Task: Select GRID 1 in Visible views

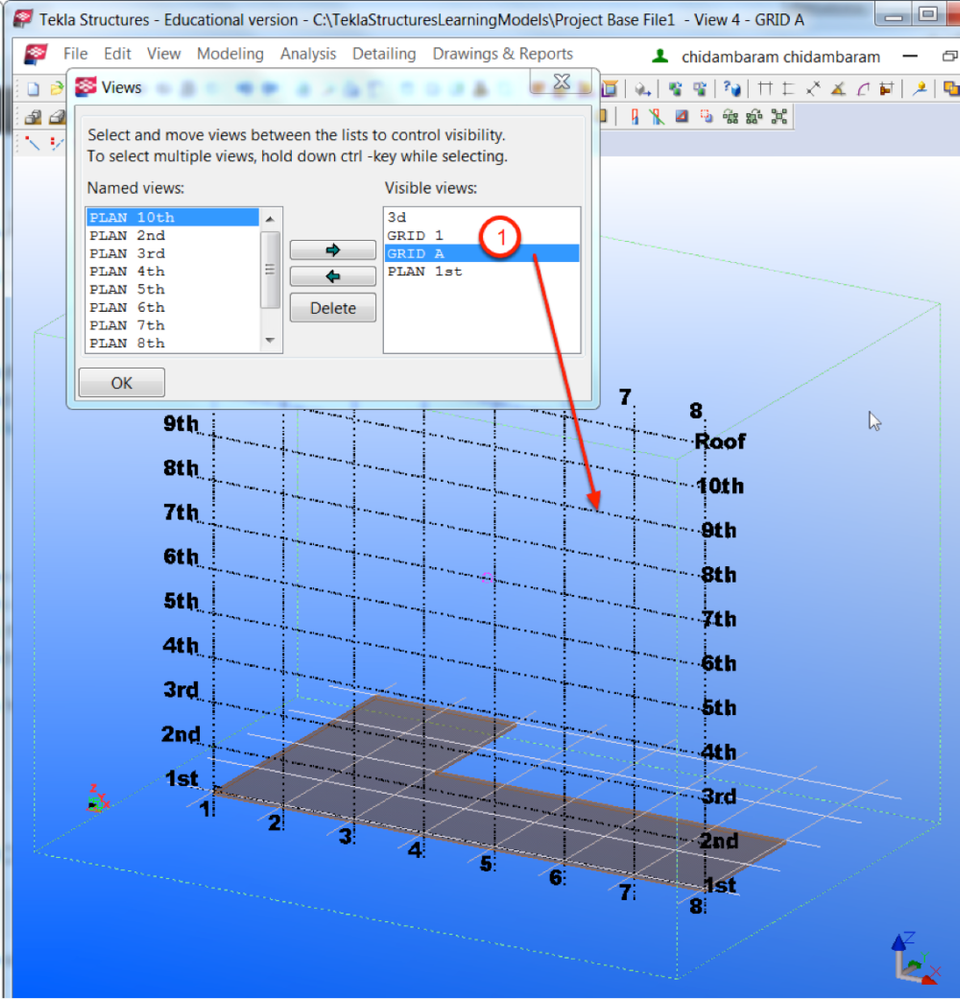Action: click(414, 236)
